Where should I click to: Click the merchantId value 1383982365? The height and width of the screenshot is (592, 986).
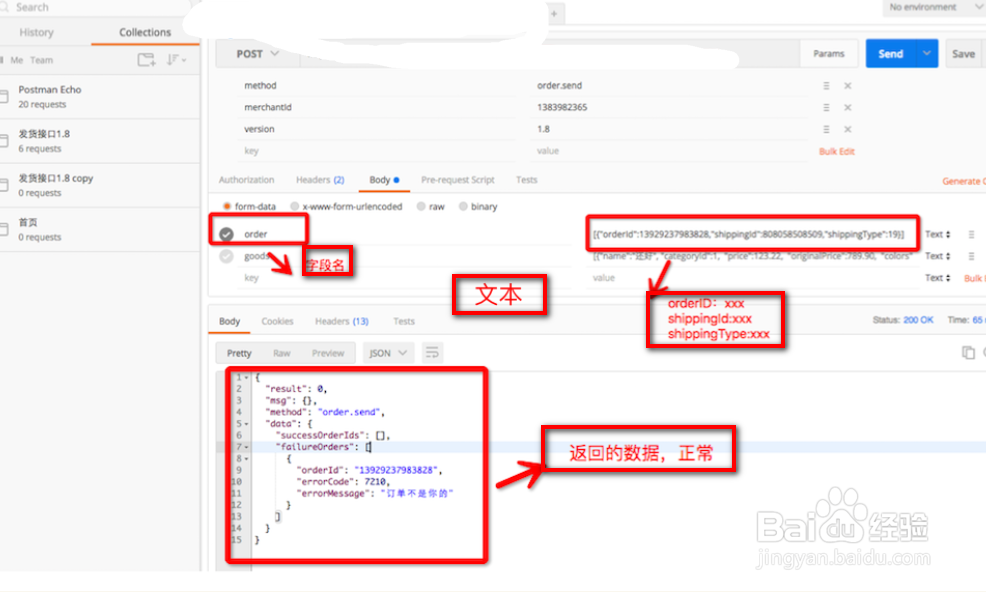[562, 108]
